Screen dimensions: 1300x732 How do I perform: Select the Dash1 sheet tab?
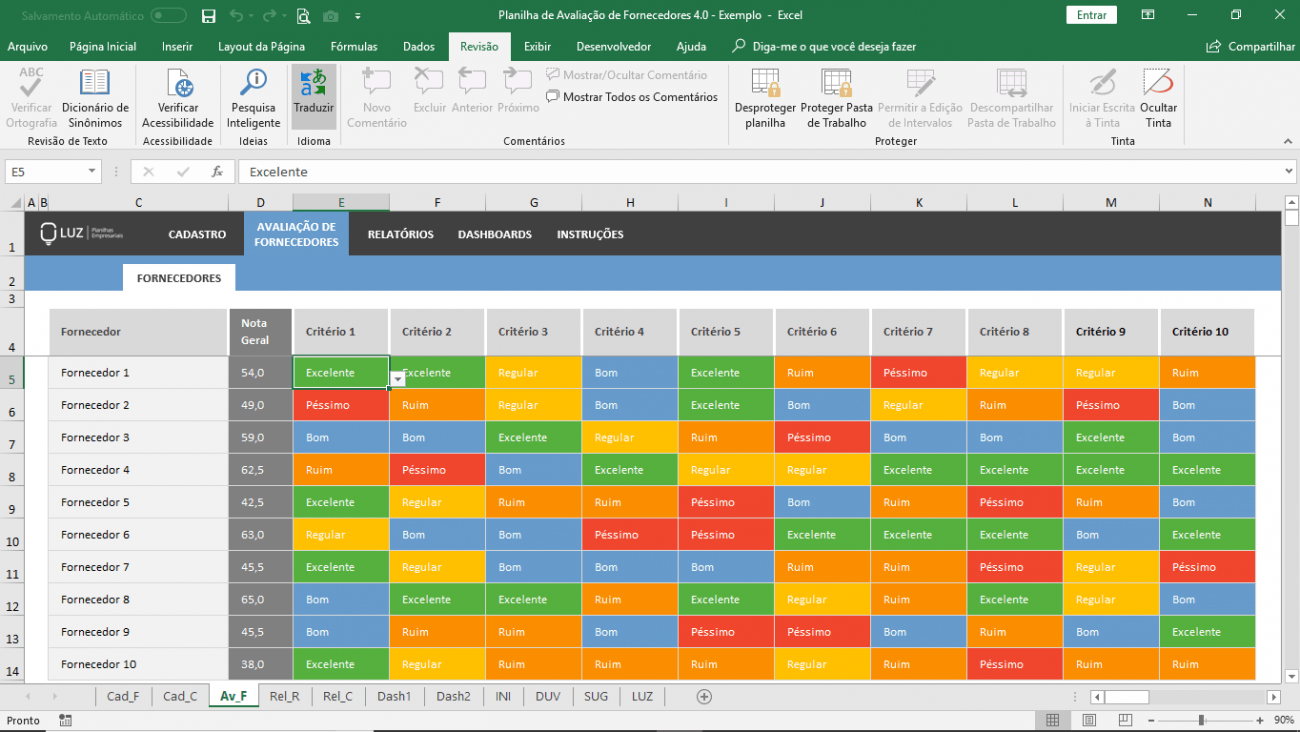coord(394,696)
